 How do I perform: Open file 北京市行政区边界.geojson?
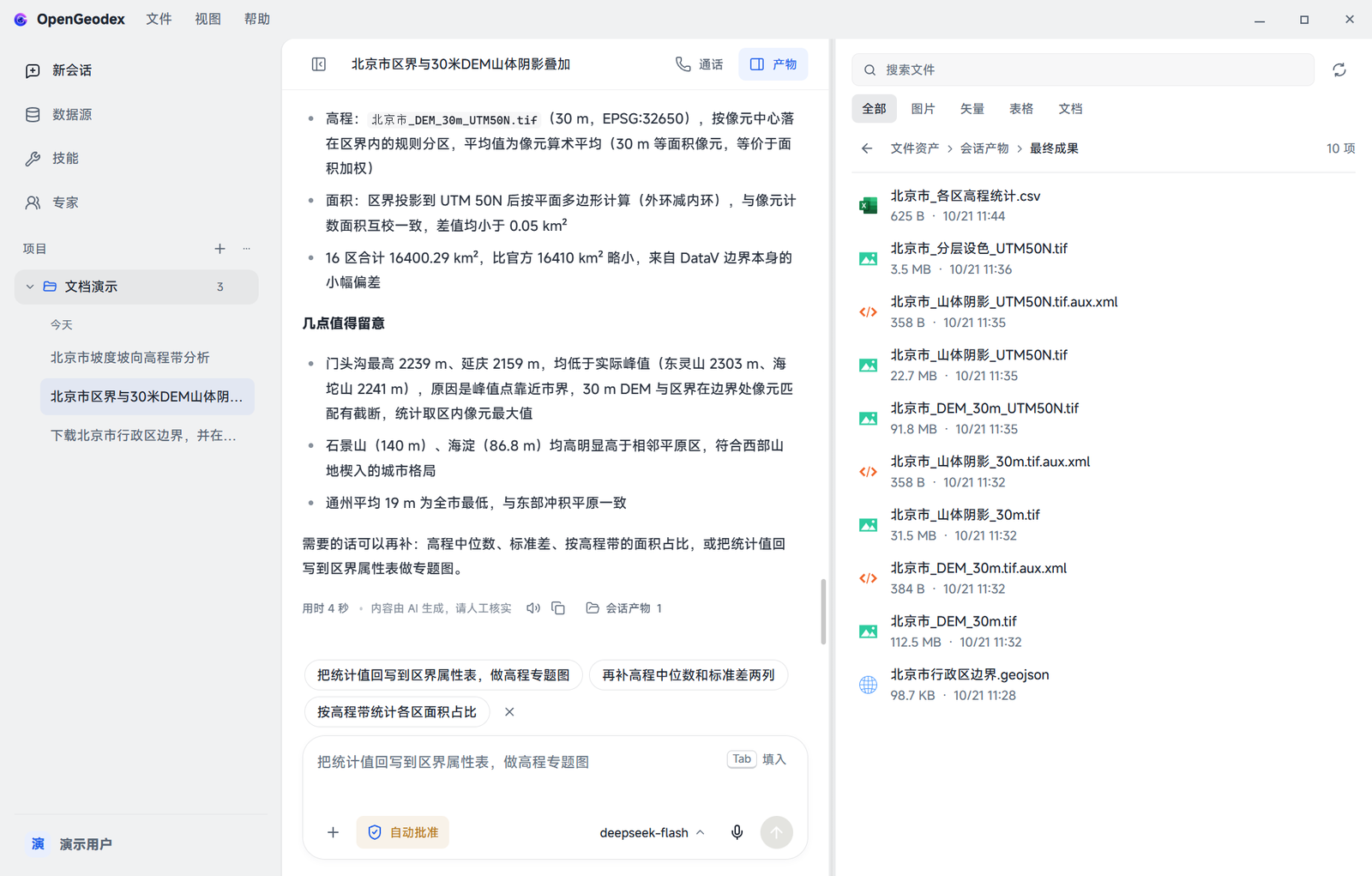1103,685
